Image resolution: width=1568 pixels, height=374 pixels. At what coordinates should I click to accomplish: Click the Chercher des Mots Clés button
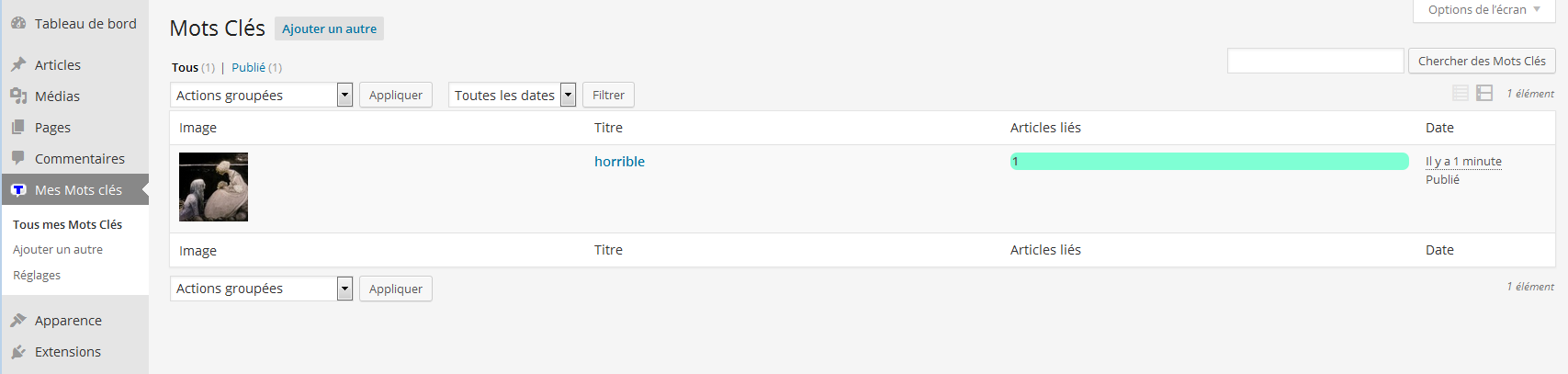[x=1482, y=61]
